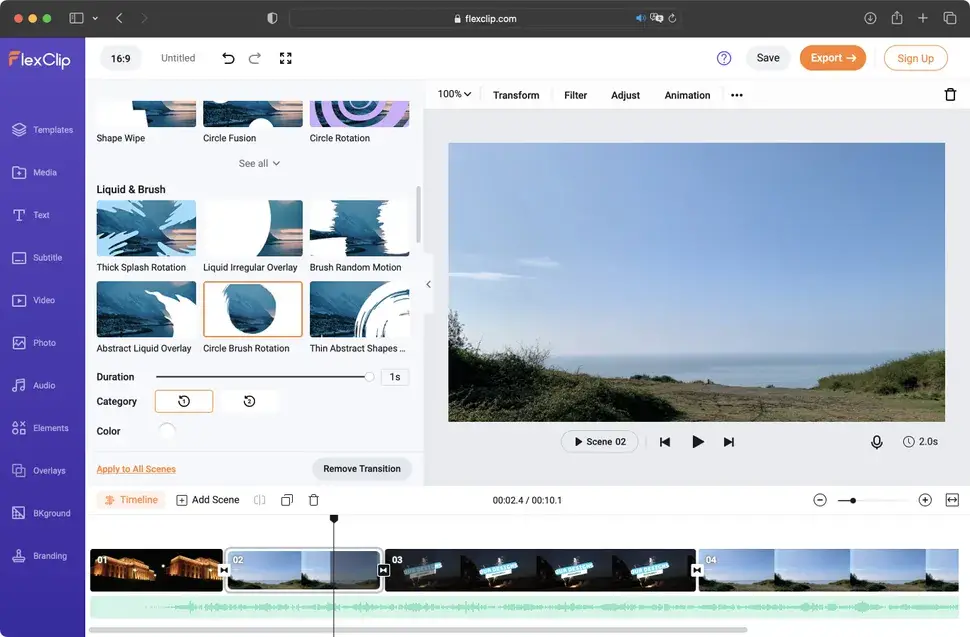970x637 pixels.
Task: Click the Apply to All Scenes link
Action: [x=136, y=469]
